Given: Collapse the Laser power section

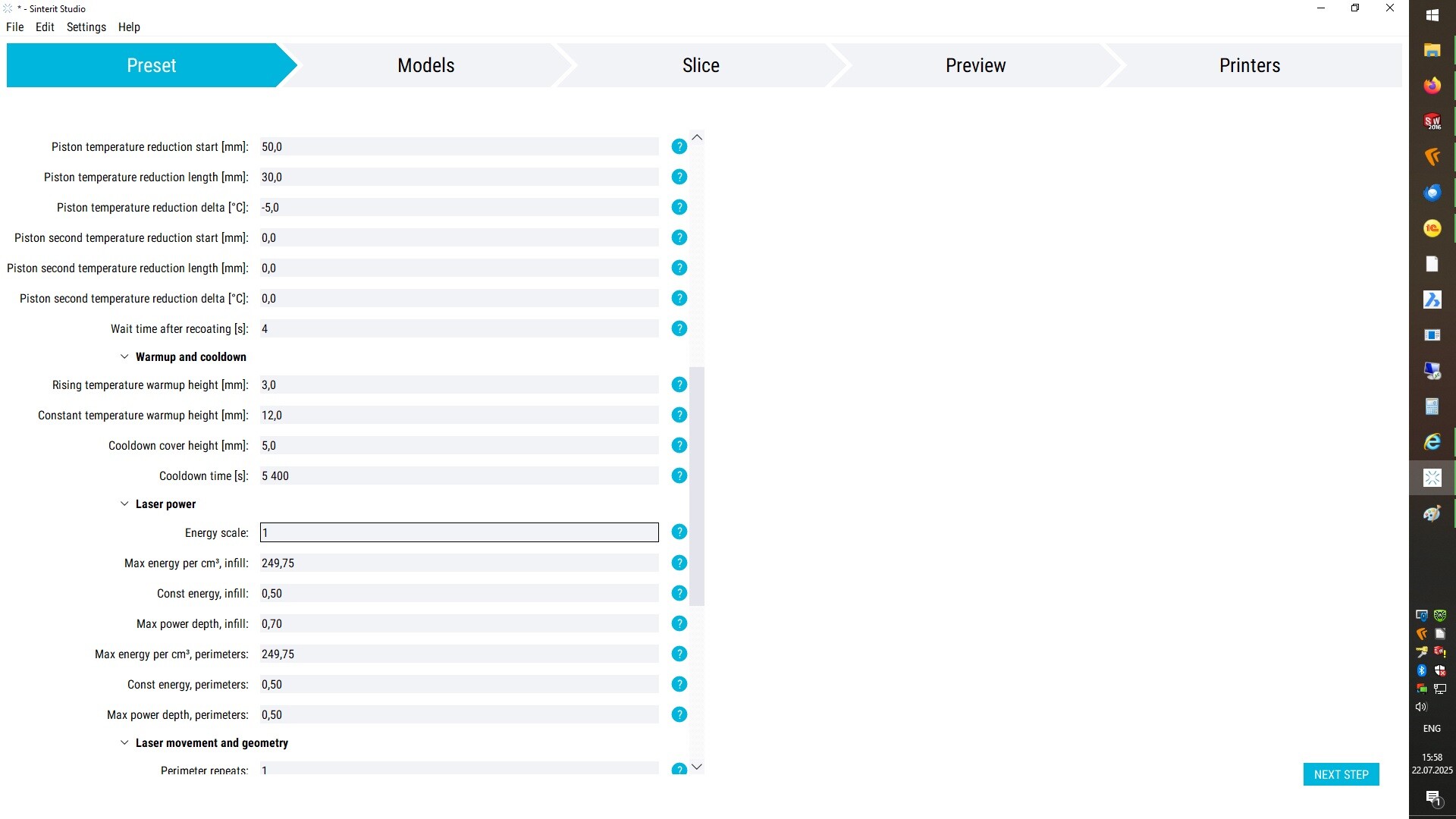Looking at the screenshot, I should 124,504.
